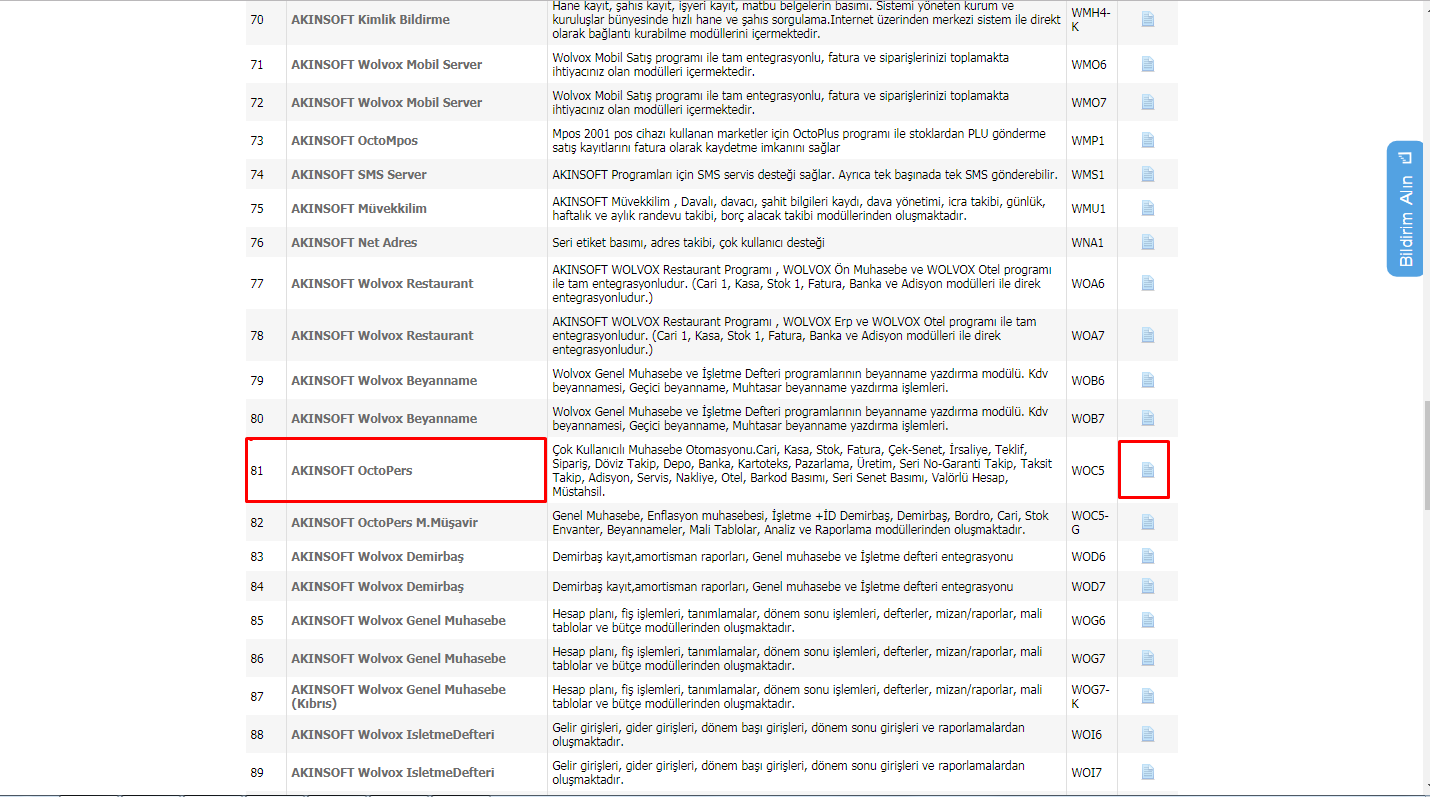This screenshot has width=1430, height=797.
Task: Click the document icon in row 81
Action: click(1147, 470)
